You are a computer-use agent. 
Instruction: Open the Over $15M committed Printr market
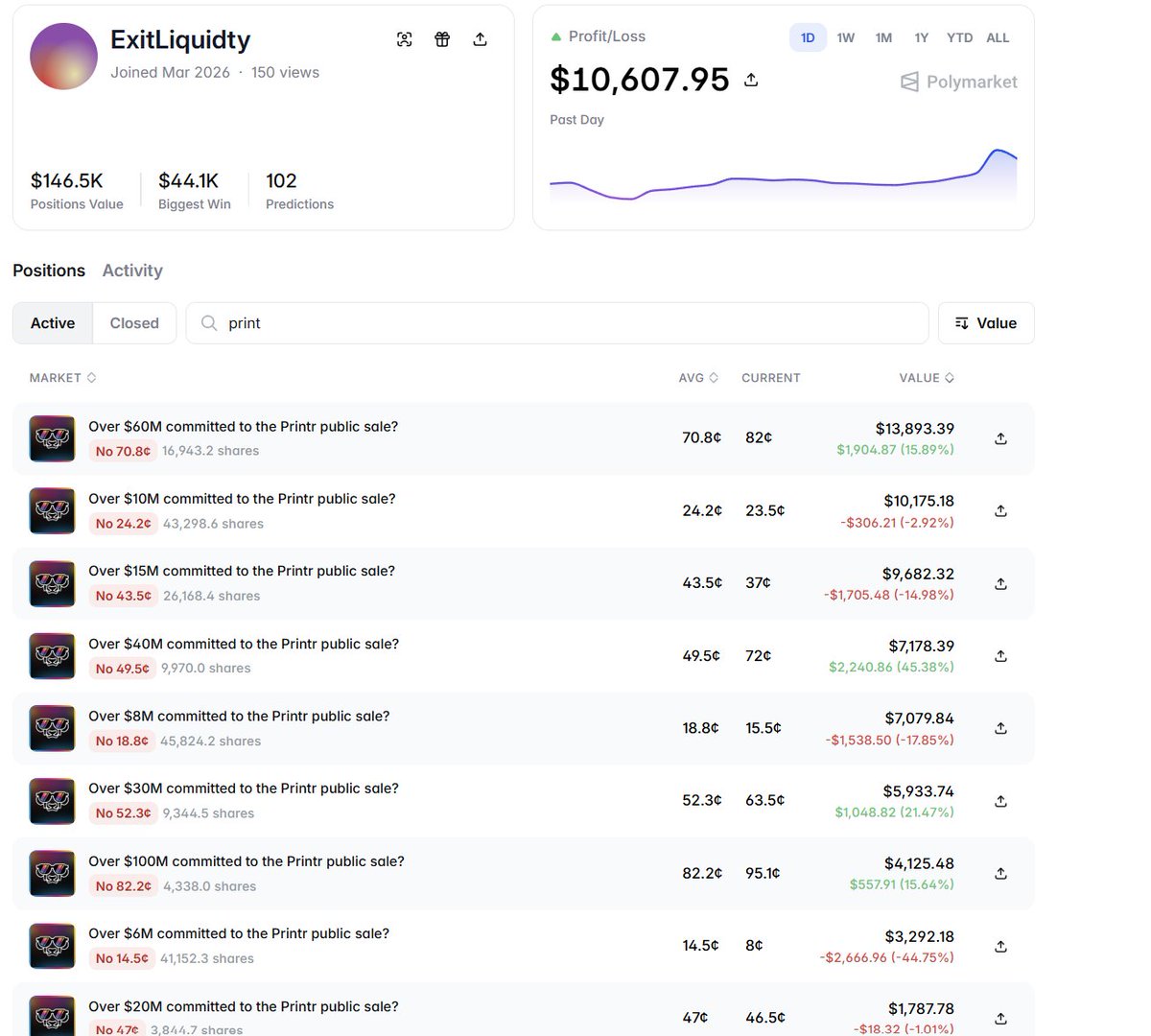coord(242,571)
